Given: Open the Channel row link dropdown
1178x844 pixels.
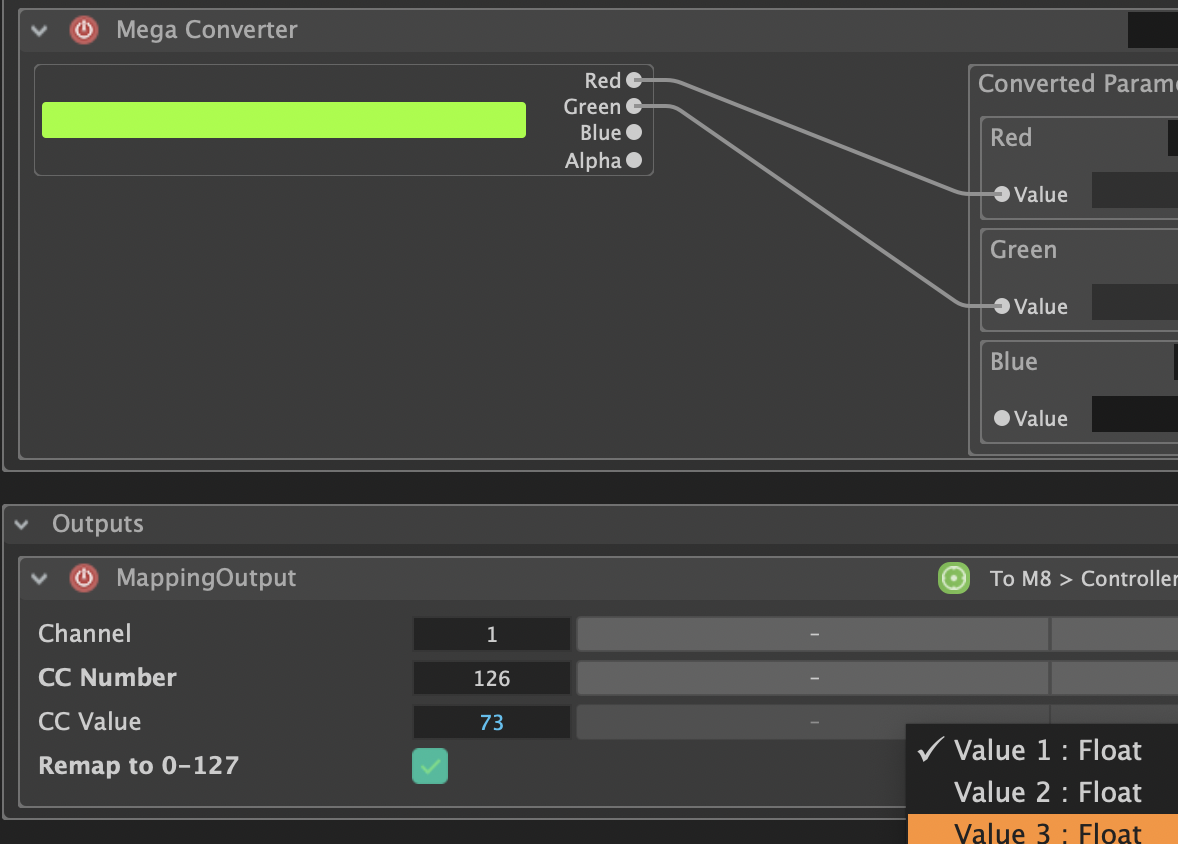Looking at the screenshot, I should 813,634.
